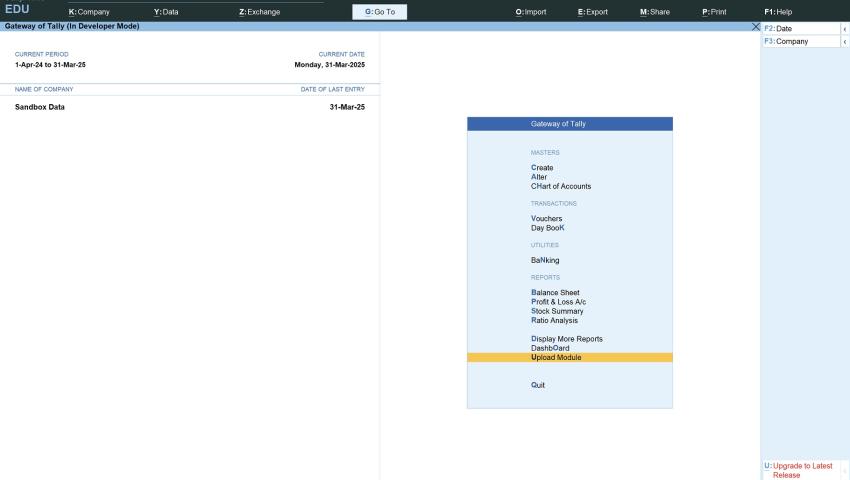850x480 pixels.
Task: Click the EDU logo text
Action: [17, 9]
